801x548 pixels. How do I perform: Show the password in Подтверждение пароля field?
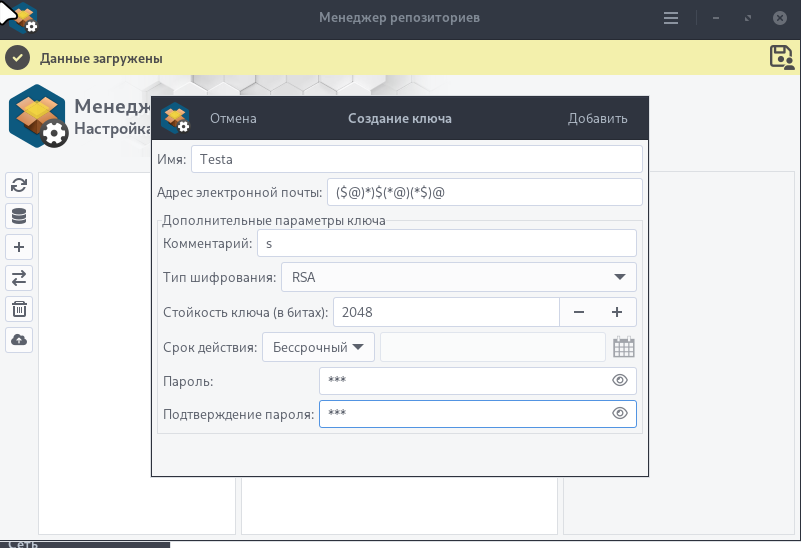(x=620, y=413)
